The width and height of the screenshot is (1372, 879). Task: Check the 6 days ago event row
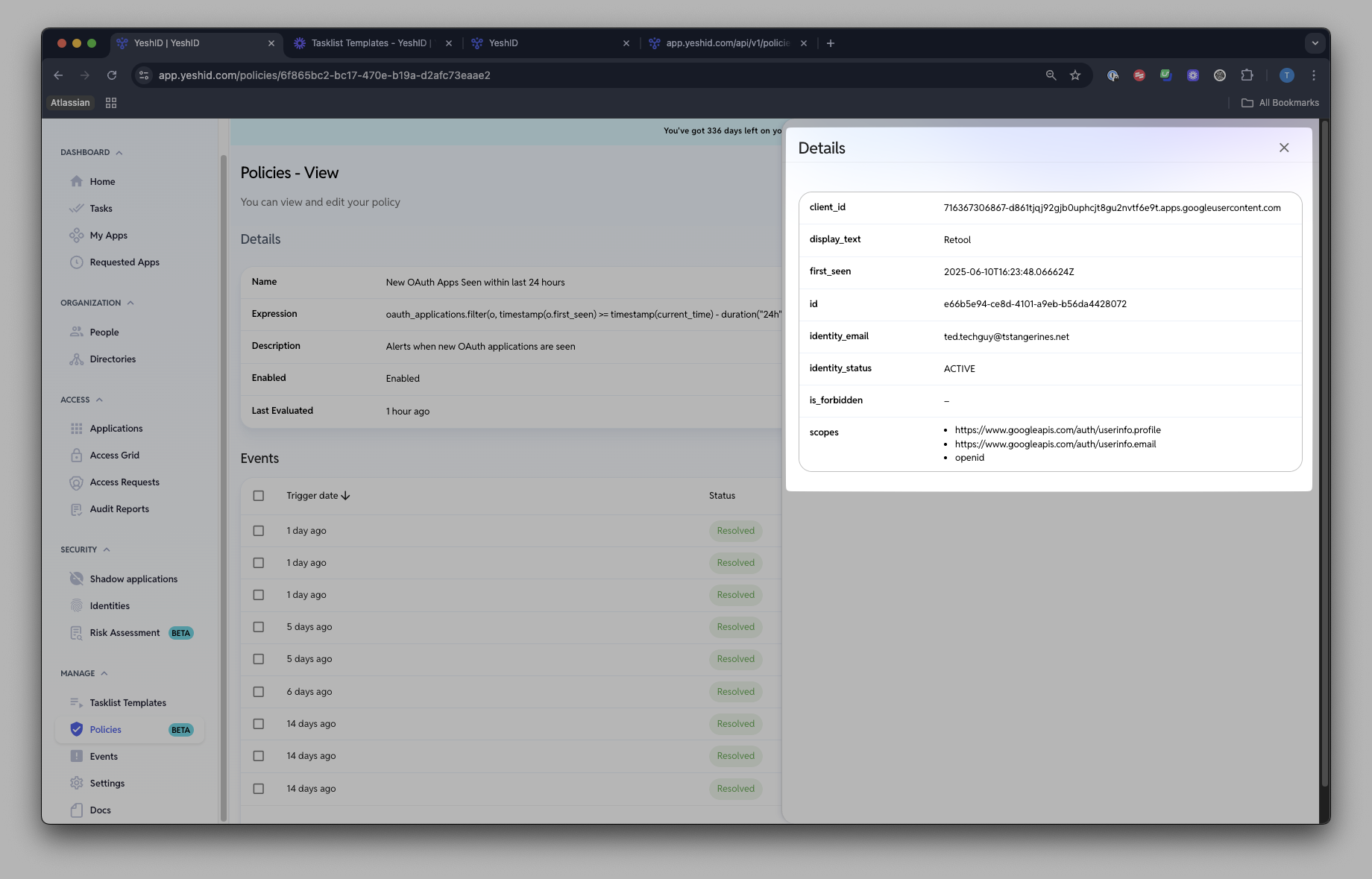pyautogui.click(x=259, y=692)
